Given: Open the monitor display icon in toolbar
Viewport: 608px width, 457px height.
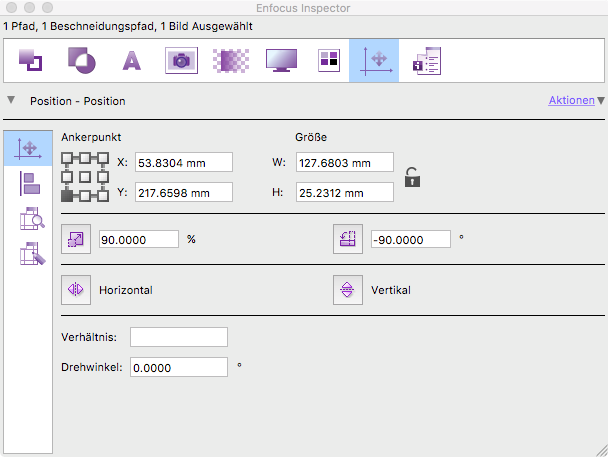Looking at the screenshot, I should pos(281,60).
